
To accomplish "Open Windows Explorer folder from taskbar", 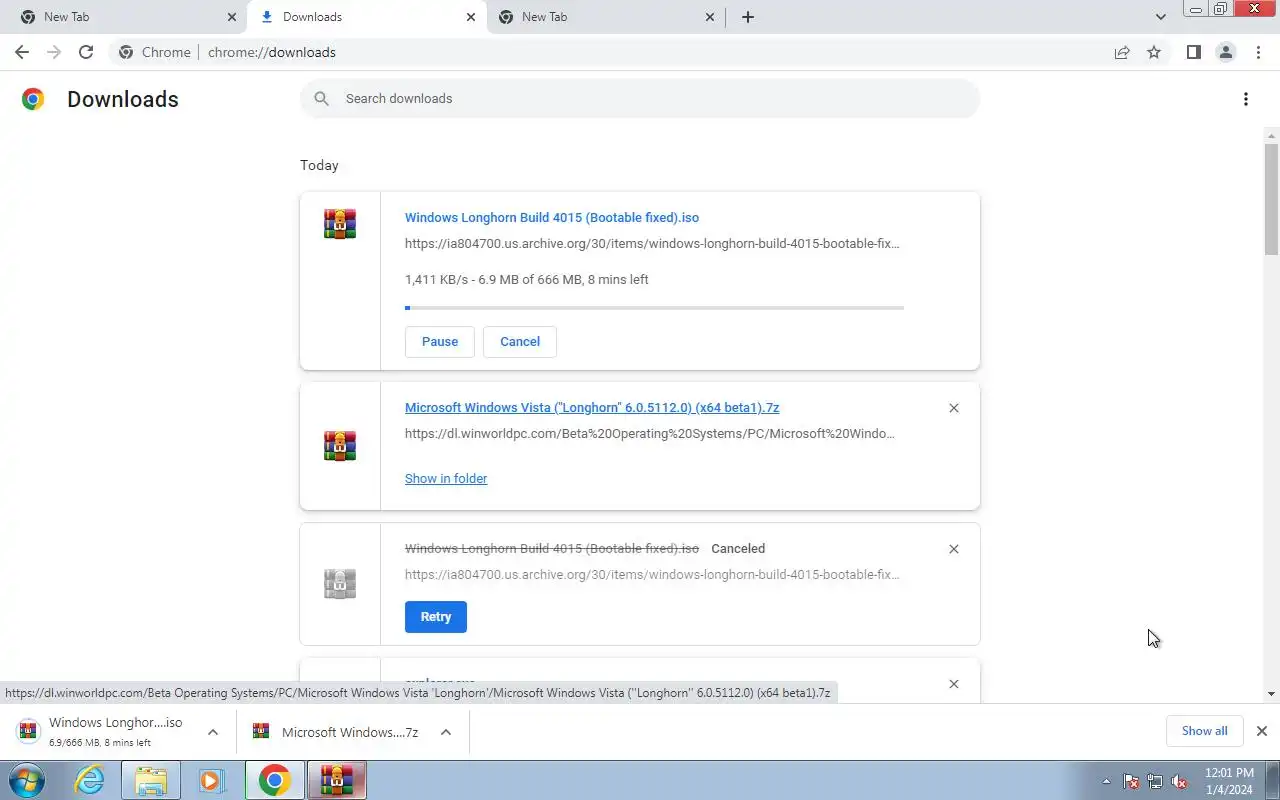I will coord(151,780).
